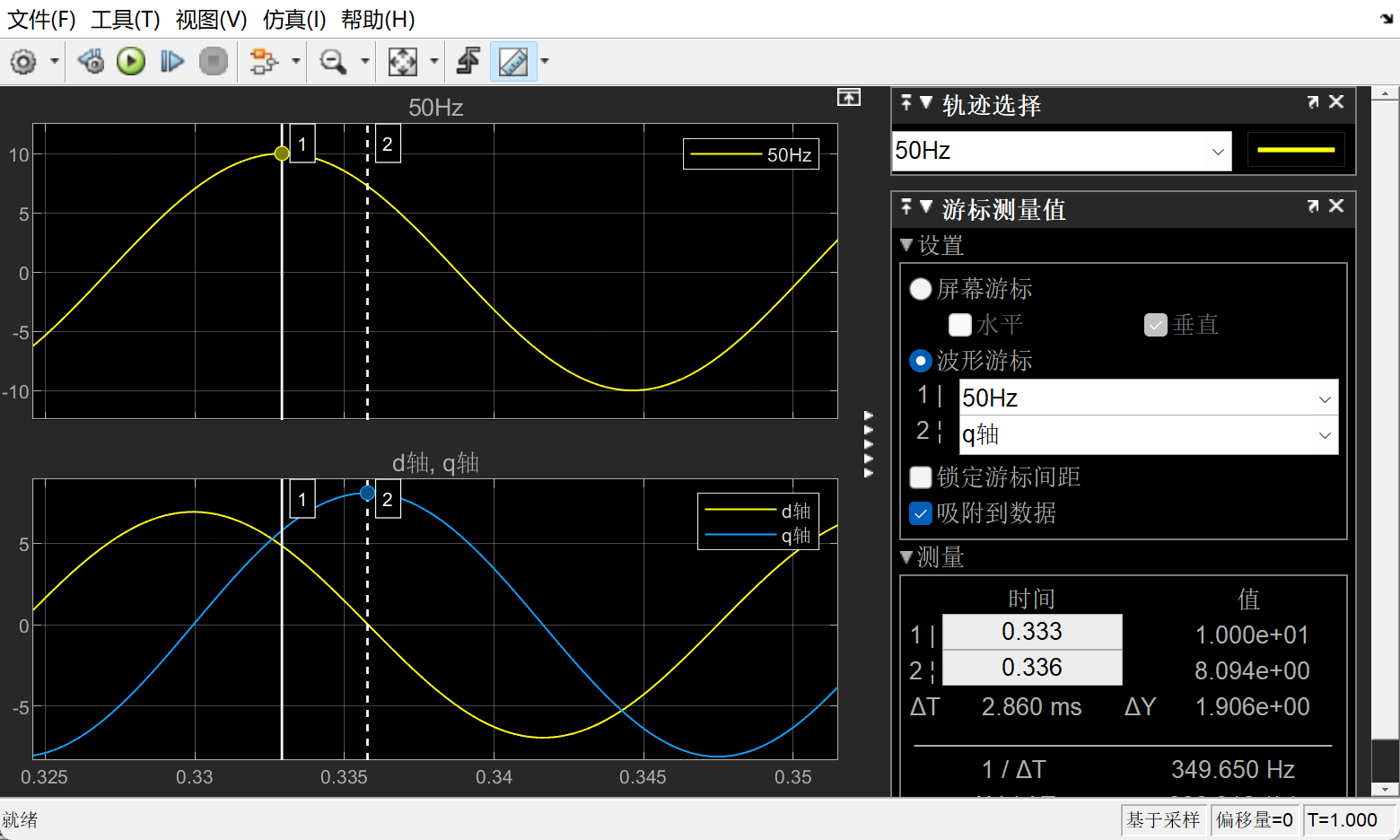
Task: Close the 游标测量值 panel
Action: (x=1336, y=206)
